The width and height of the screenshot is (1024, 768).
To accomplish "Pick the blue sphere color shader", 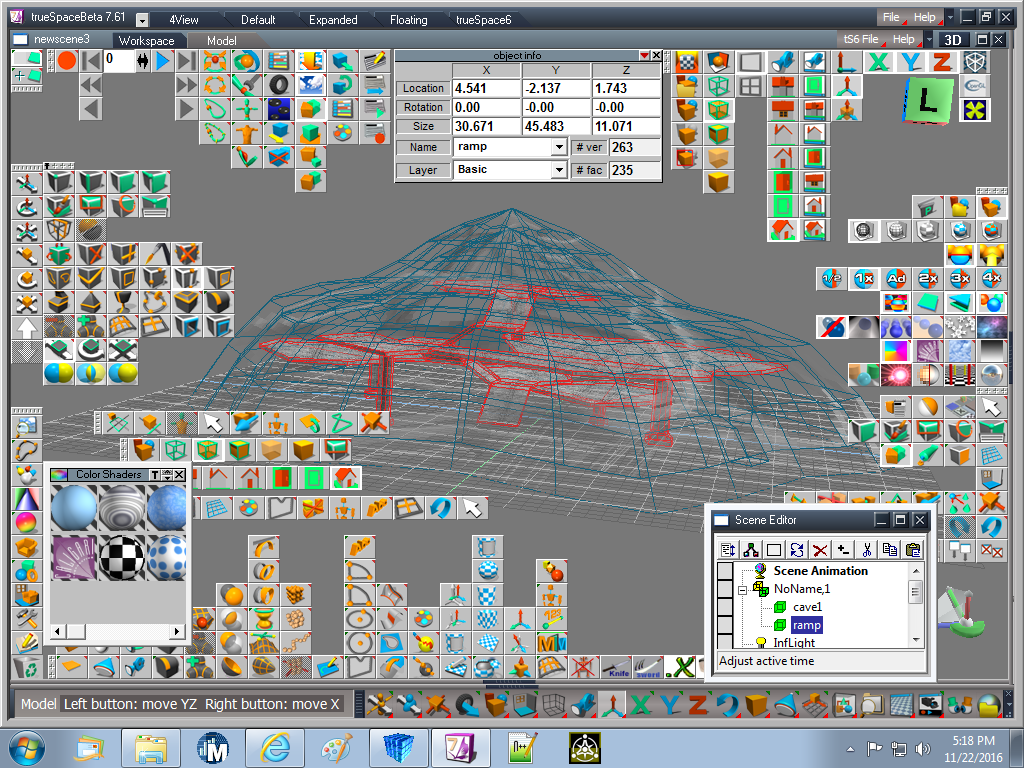I will 74,507.
